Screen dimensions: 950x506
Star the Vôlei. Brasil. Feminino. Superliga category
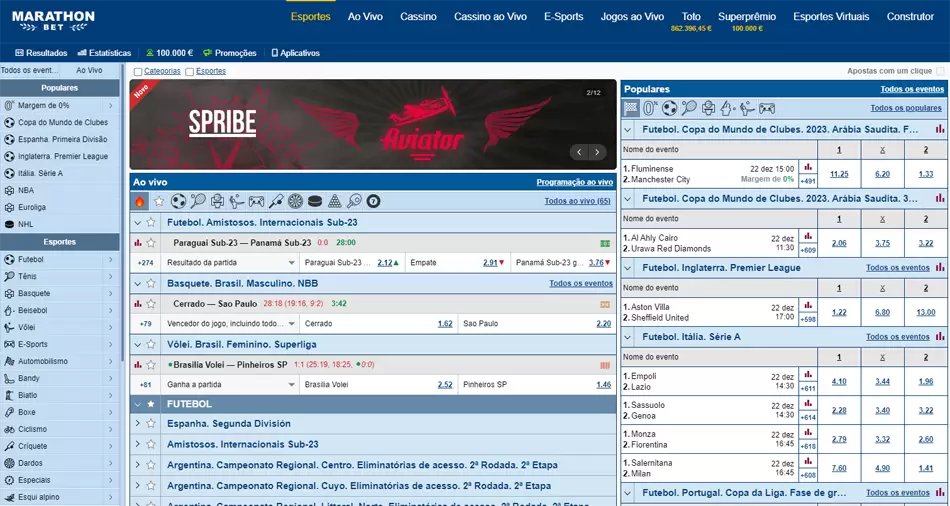click(151, 344)
